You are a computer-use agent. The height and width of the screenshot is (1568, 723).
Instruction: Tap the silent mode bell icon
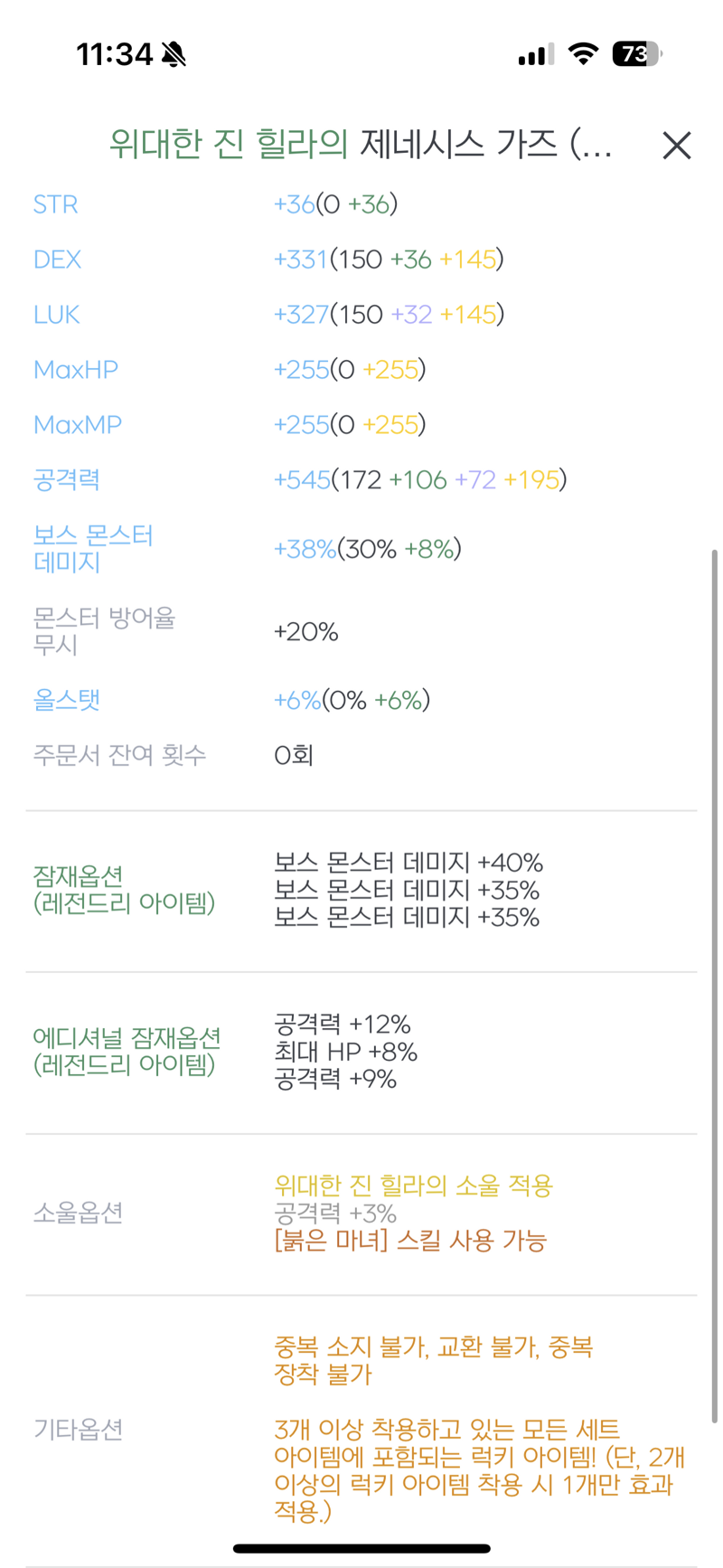[174, 54]
